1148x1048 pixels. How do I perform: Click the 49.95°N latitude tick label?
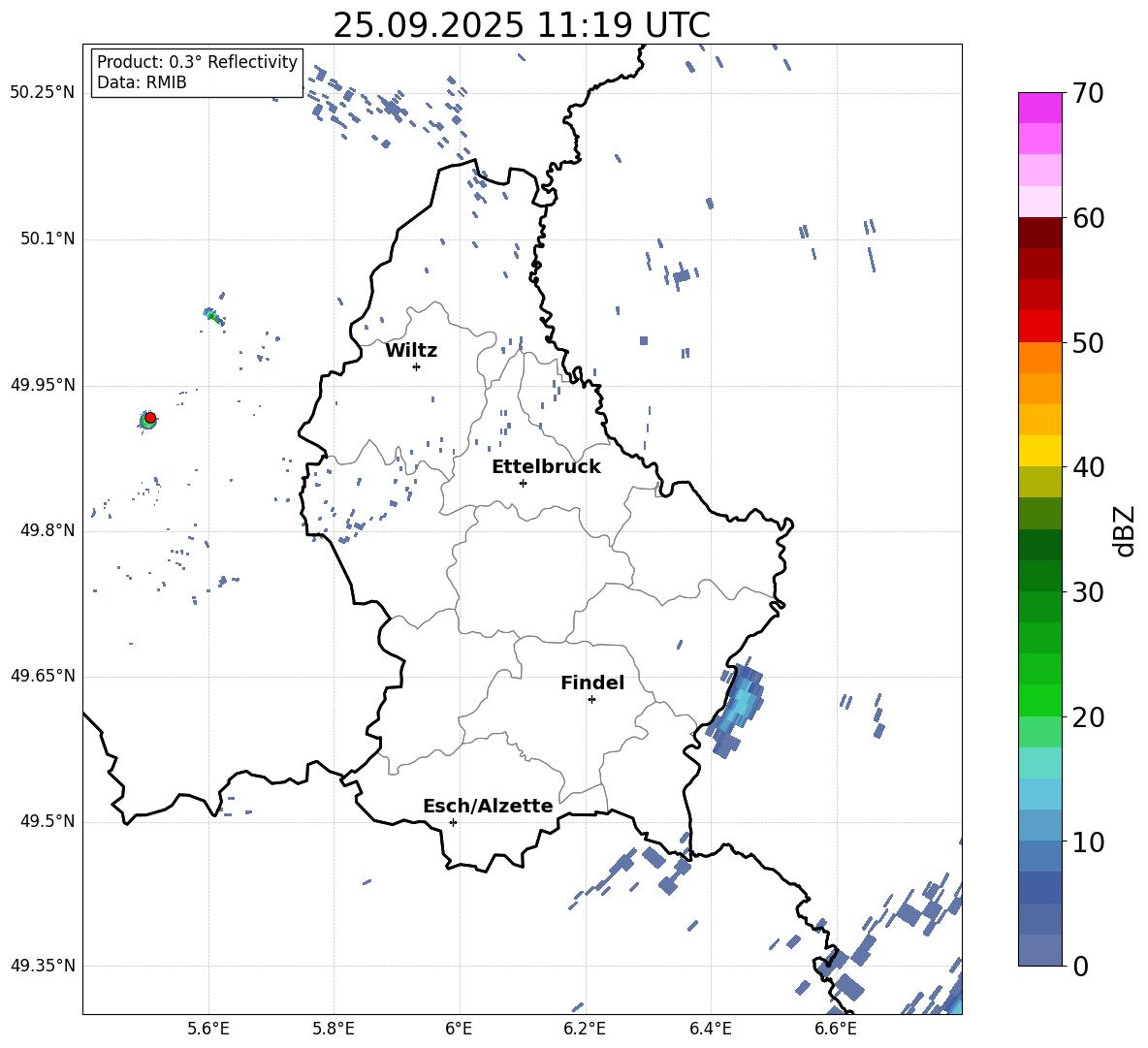point(43,385)
